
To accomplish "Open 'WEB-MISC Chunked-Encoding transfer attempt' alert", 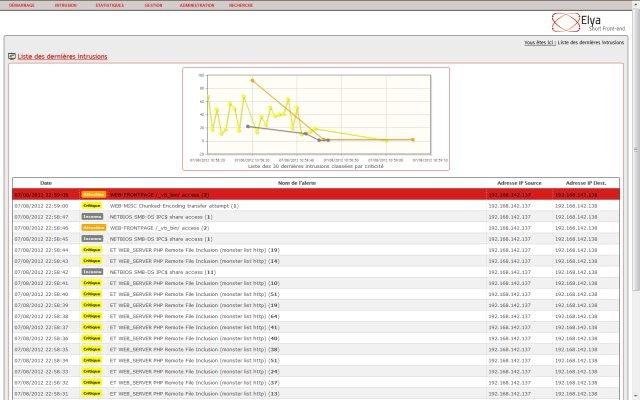I will coord(174,206).
